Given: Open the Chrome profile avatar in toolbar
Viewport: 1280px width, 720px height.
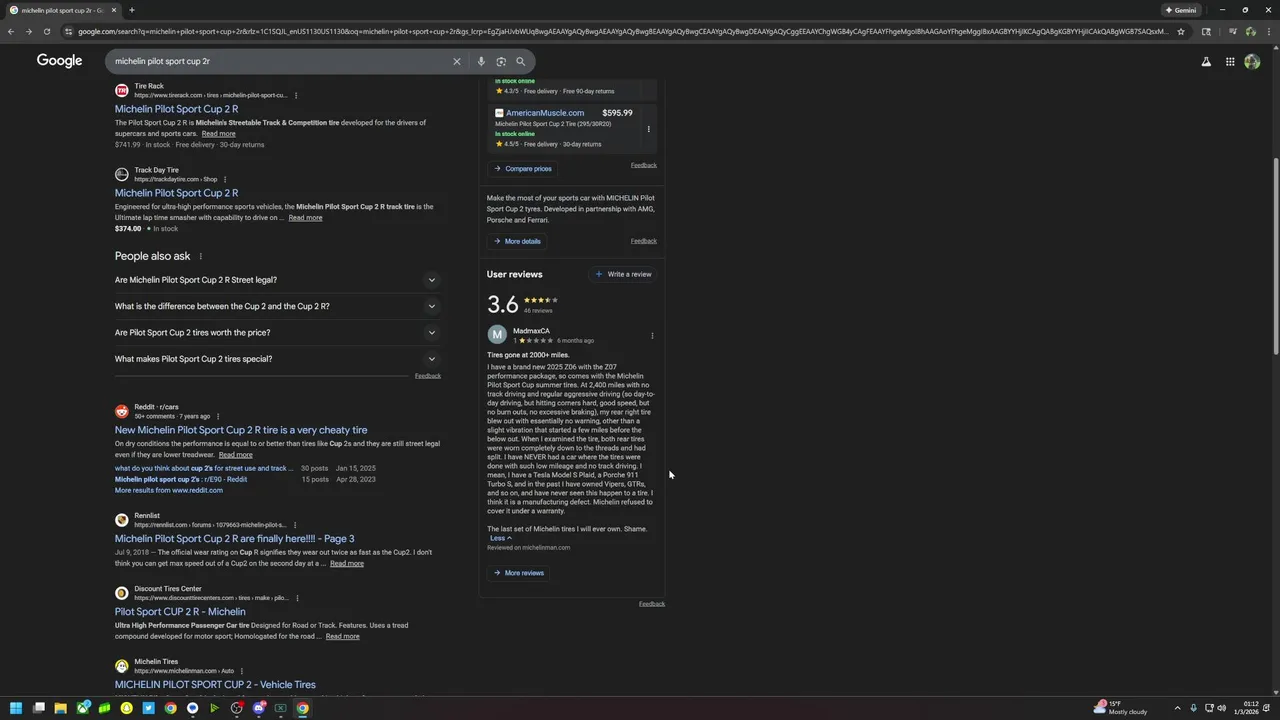Looking at the screenshot, I should 1250,31.
